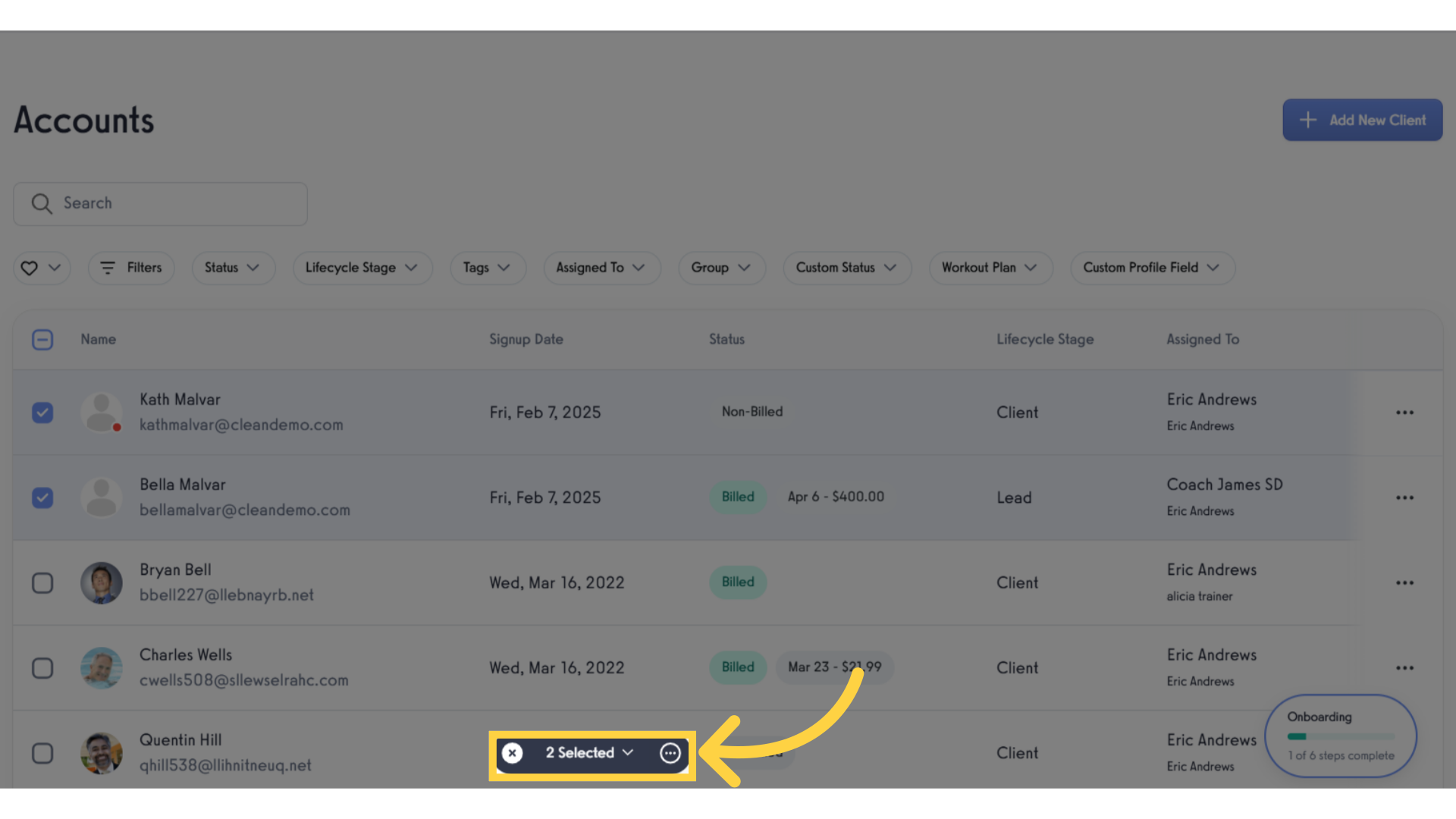The image size is (1456, 819).
Task: Expand the 2 Selected dropdown
Action: [589, 753]
